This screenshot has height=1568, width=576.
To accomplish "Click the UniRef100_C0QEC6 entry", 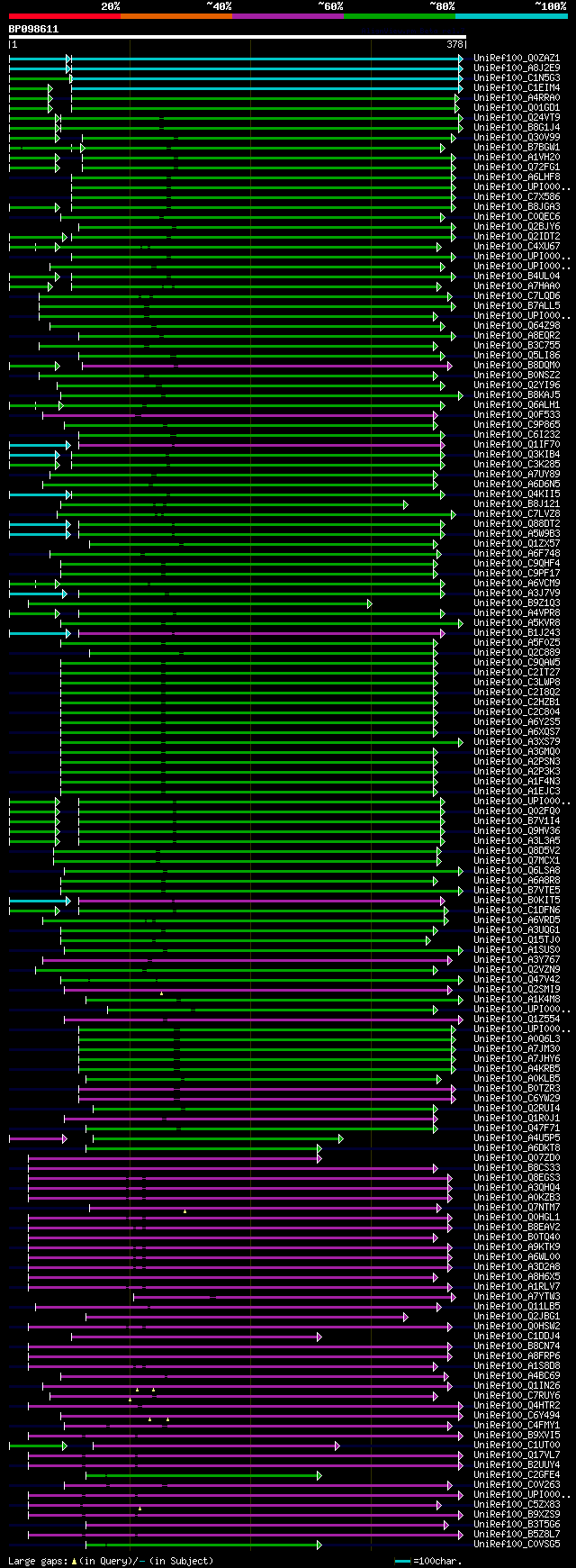I will coord(517,216).
